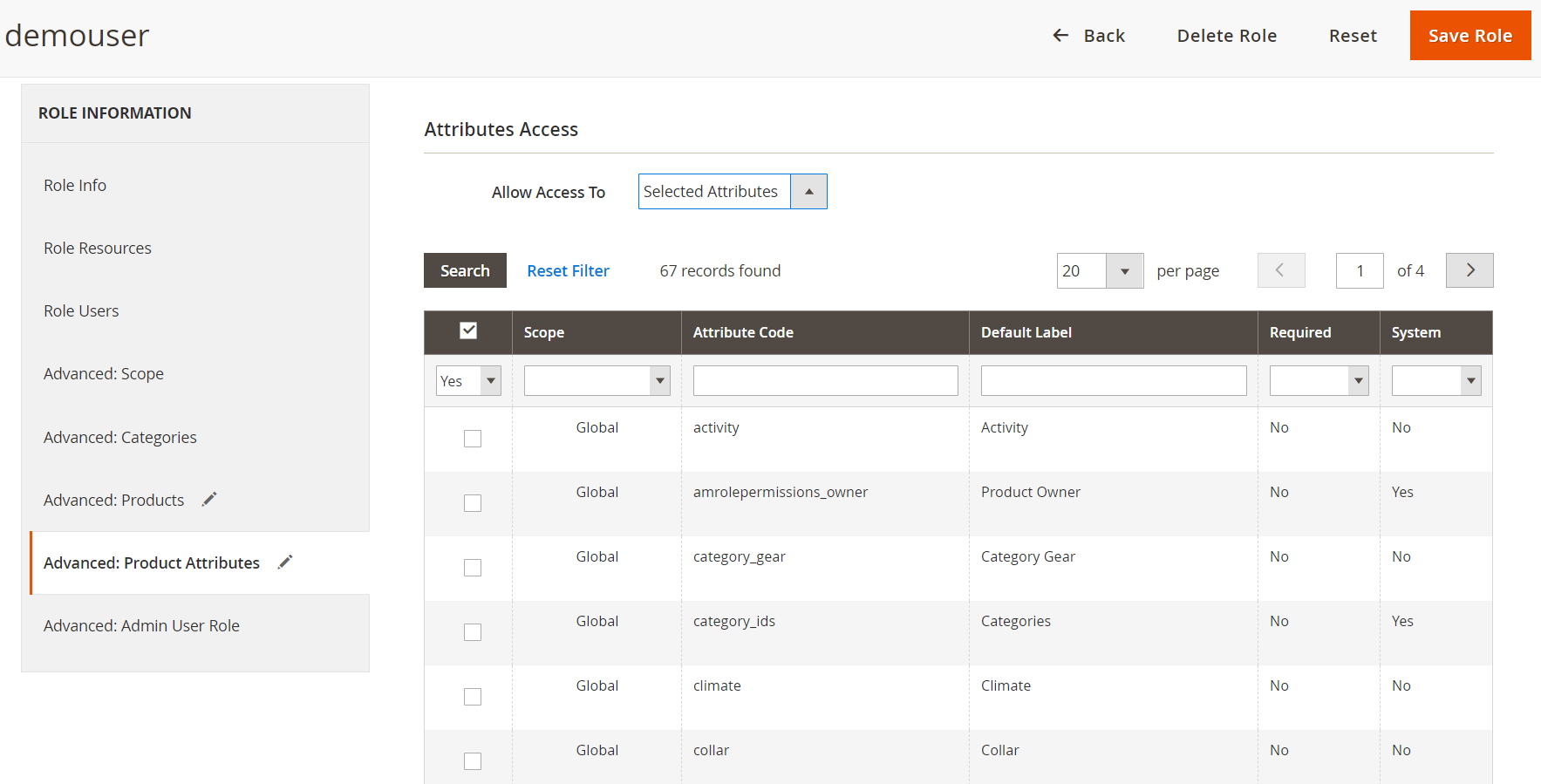Check the amrolepermissions_owner row checkbox
This screenshot has width=1541, height=784.
click(473, 503)
